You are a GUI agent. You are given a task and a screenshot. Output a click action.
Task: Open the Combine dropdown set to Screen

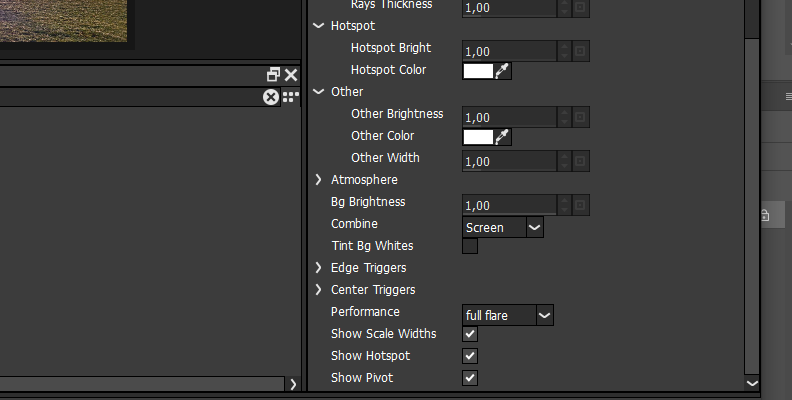[503, 227]
